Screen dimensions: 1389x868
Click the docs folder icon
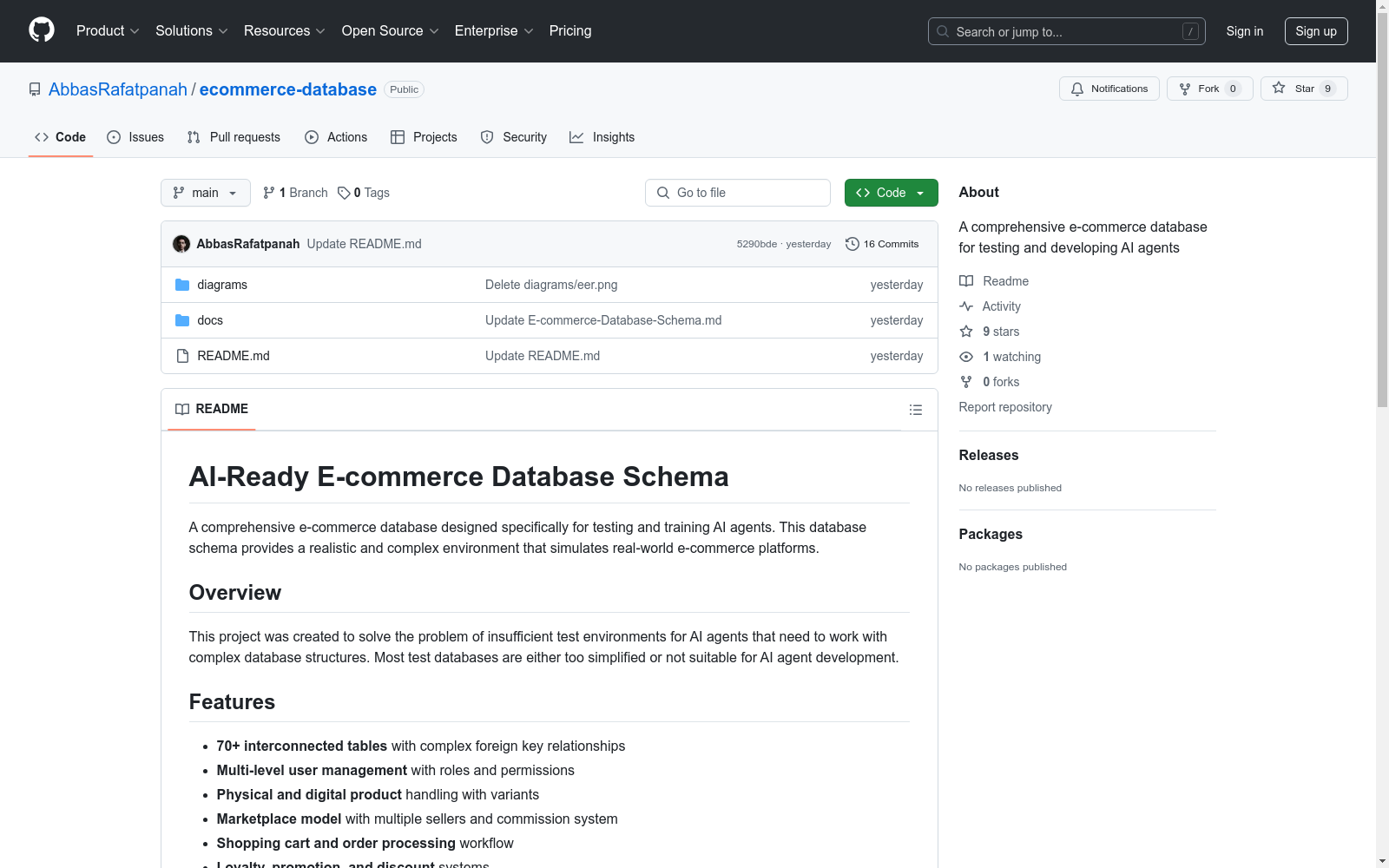182,320
